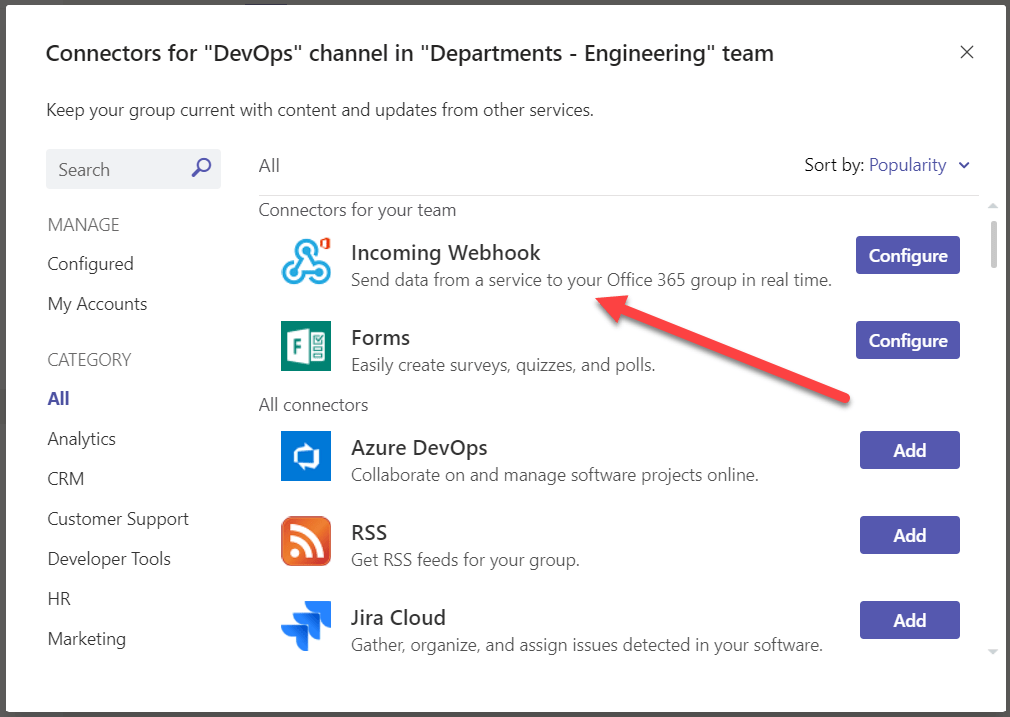Add the Azure DevOps connector
Viewport: 1010px width, 717px height.
click(x=909, y=450)
